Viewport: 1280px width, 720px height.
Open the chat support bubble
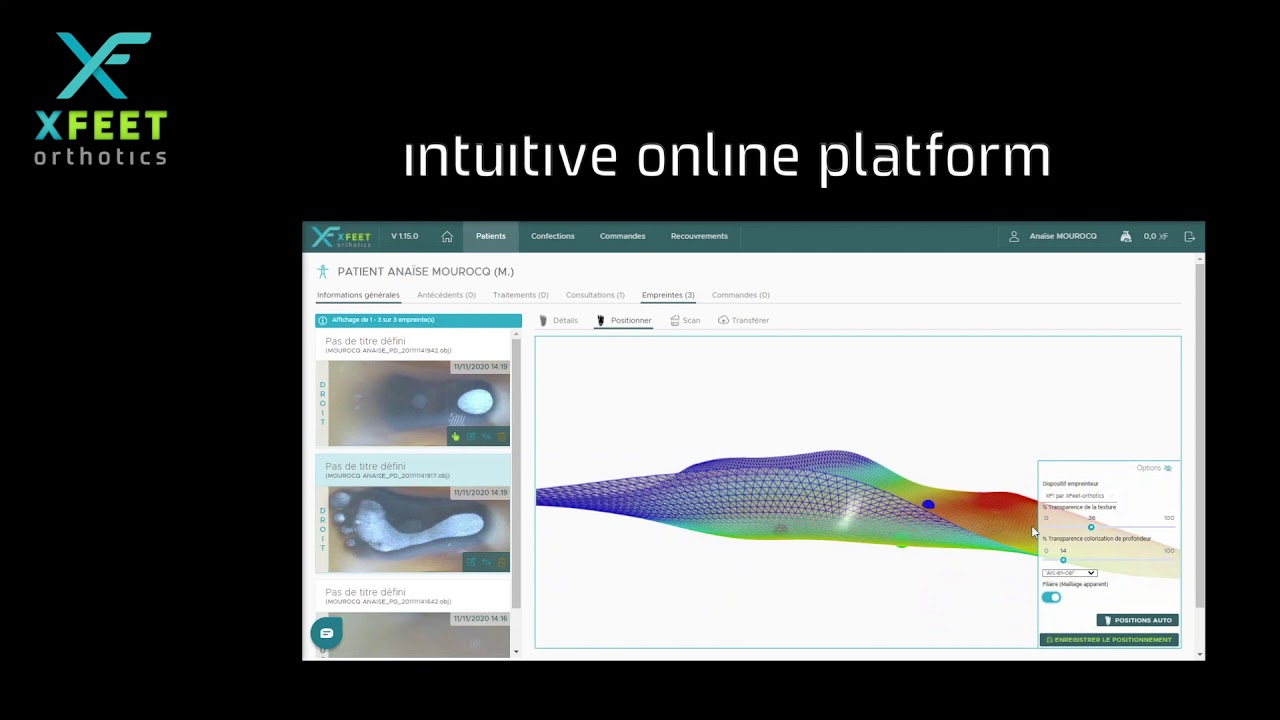click(x=326, y=633)
